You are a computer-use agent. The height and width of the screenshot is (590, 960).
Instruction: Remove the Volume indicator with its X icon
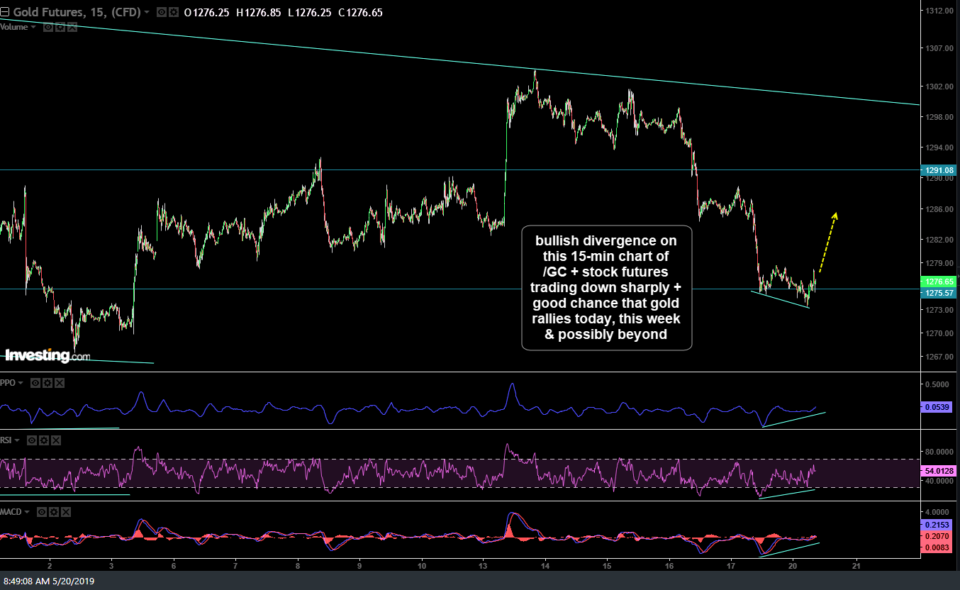pyautogui.click(x=71, y=27)
